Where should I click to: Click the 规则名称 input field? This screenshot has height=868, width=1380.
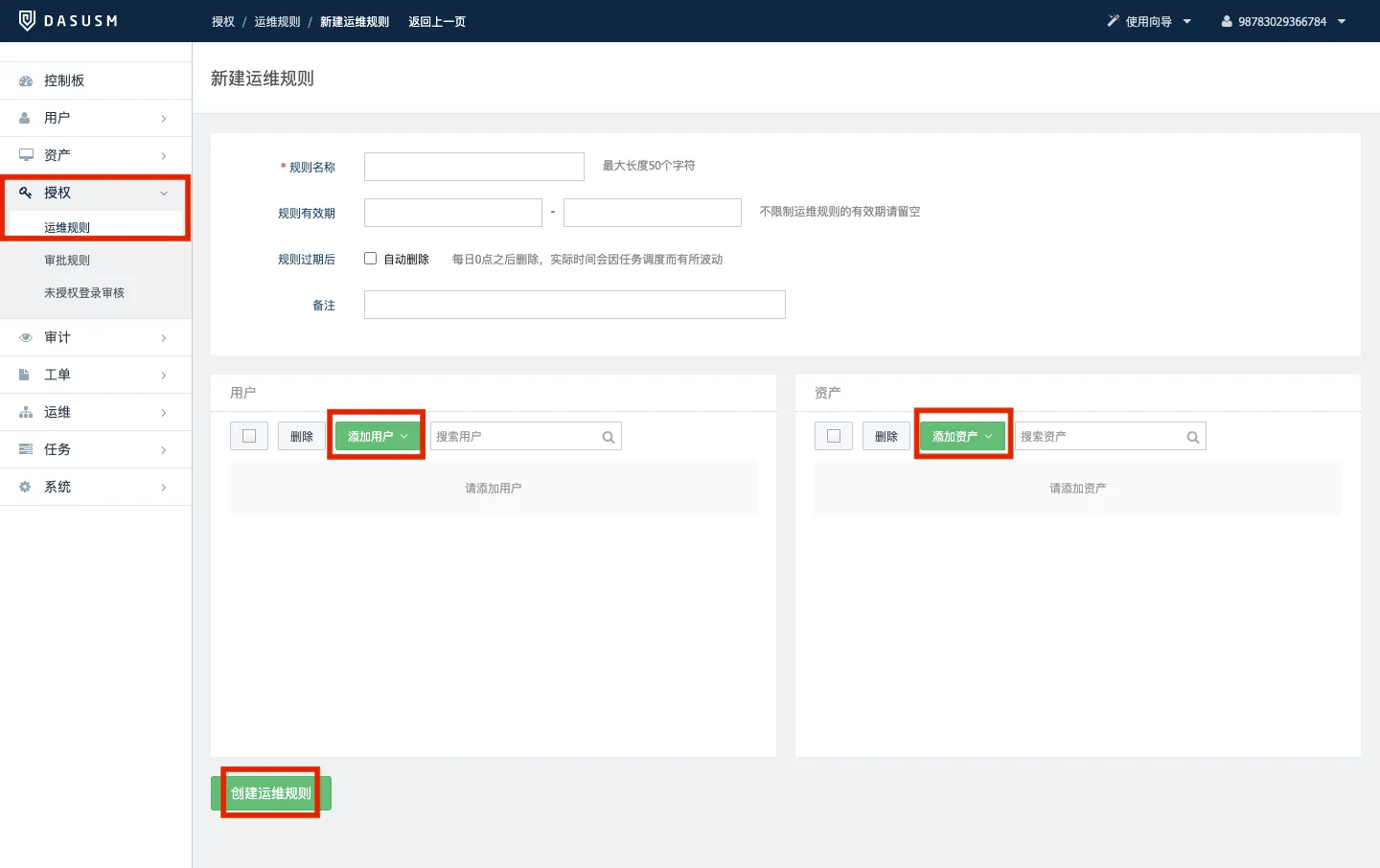[474, 167]
